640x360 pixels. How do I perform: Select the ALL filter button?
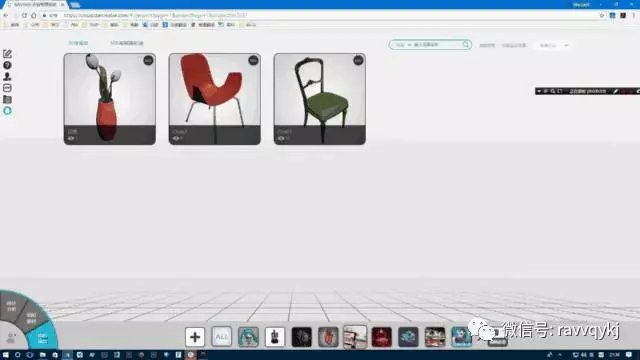click(x=222, y=337)
